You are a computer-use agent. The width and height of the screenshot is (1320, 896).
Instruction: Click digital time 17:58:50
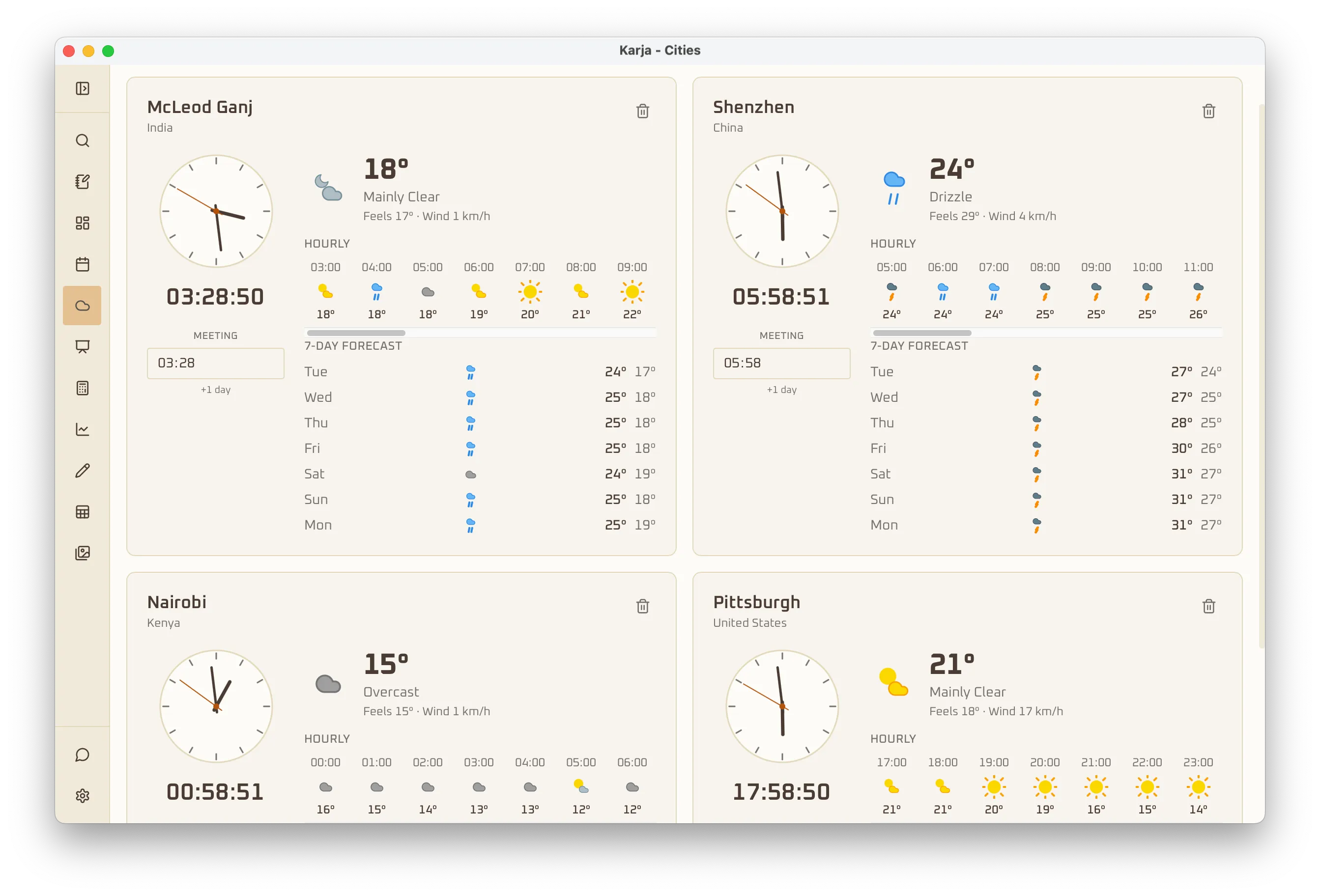[x=781, y=792]
